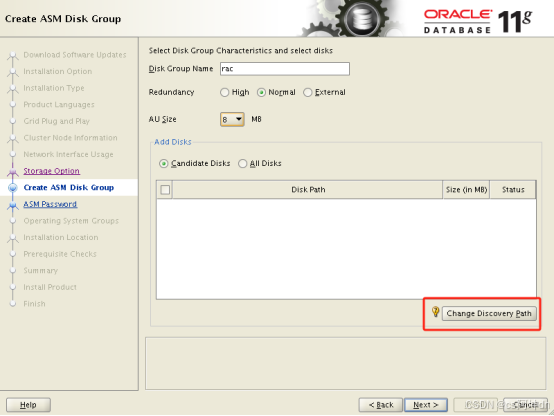554x416 pixels.
Task: Click the Installation Option step
Action: pos(58,71)
